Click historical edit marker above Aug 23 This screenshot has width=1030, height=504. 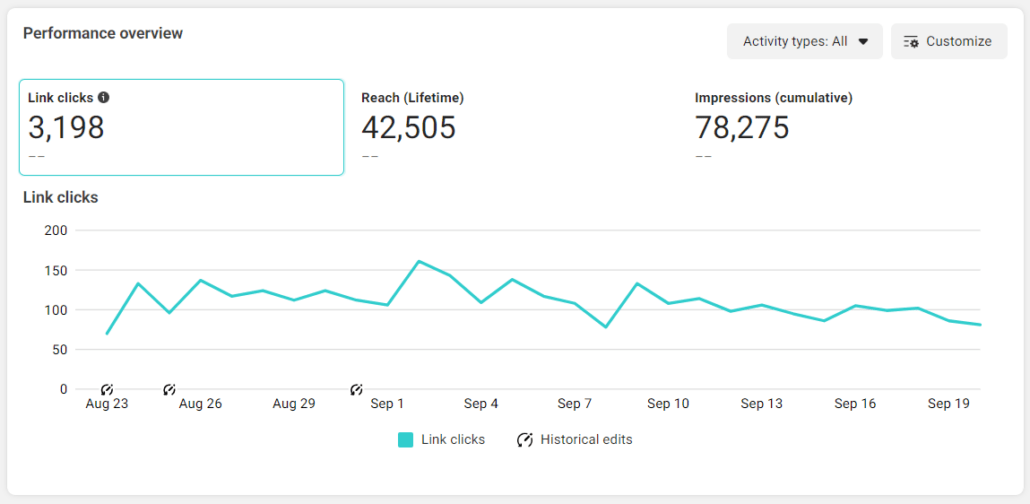click(107, 389)
